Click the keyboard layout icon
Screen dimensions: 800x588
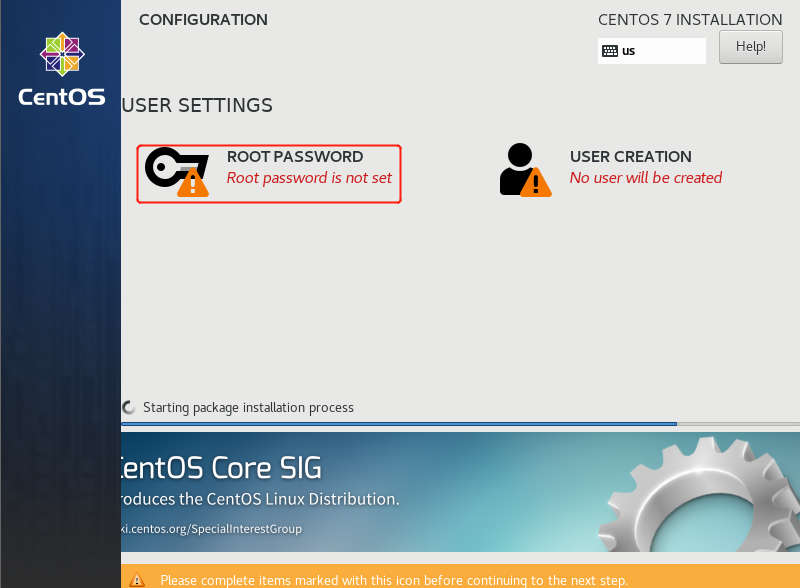click(610, 51)
